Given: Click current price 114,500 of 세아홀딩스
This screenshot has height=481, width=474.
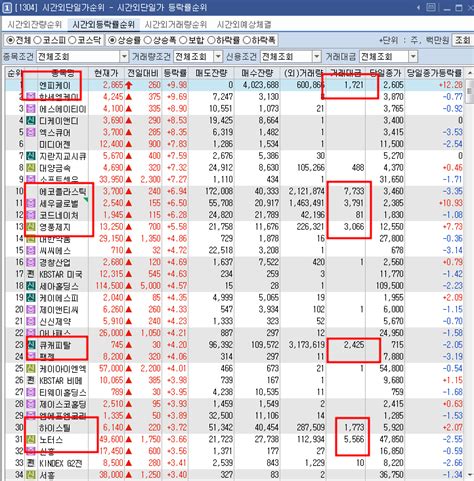Looking at the screenshot, I should 110,286.
